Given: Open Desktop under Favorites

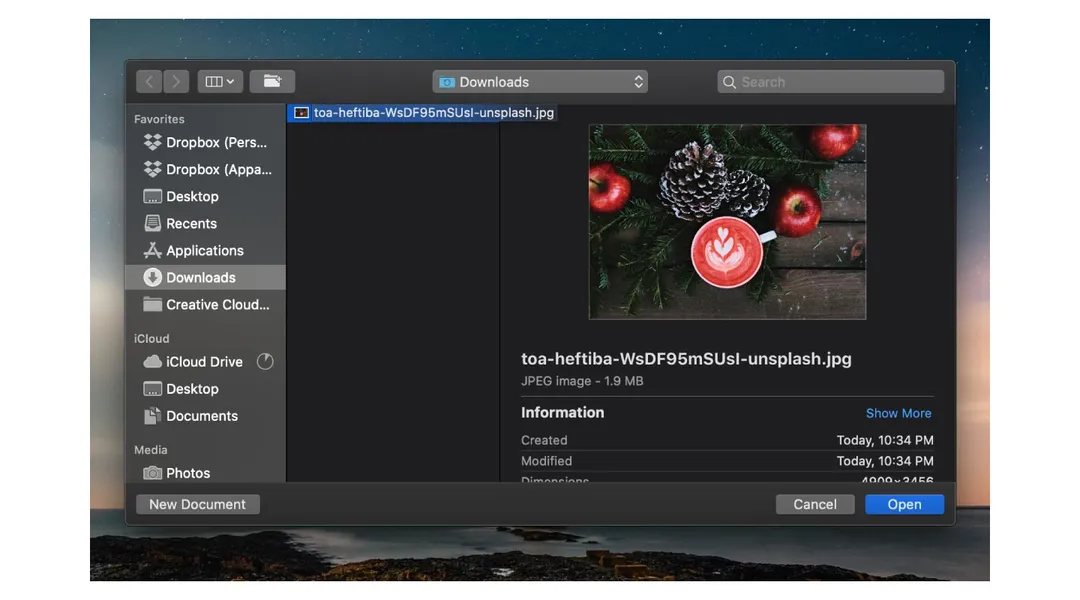Looking at the screenshot, I should (205, 196).
